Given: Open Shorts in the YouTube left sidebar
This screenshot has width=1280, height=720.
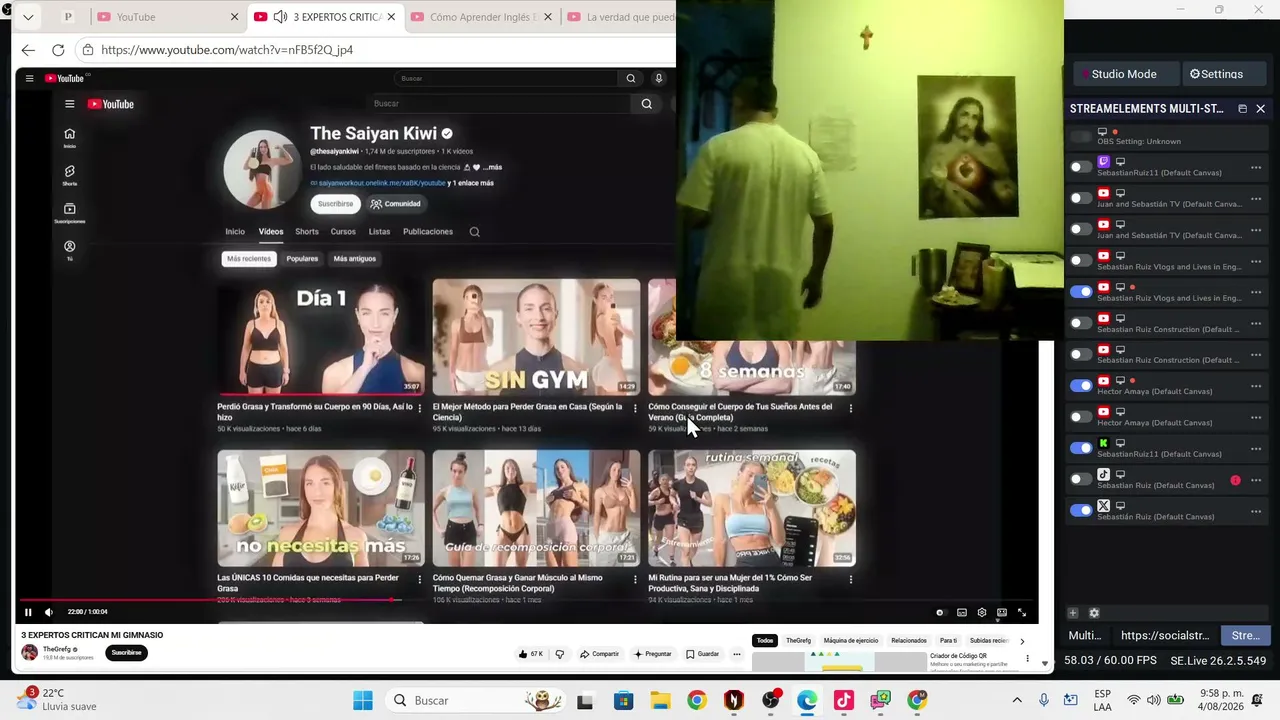Looking at the screenshot, I should click(69, 175).
